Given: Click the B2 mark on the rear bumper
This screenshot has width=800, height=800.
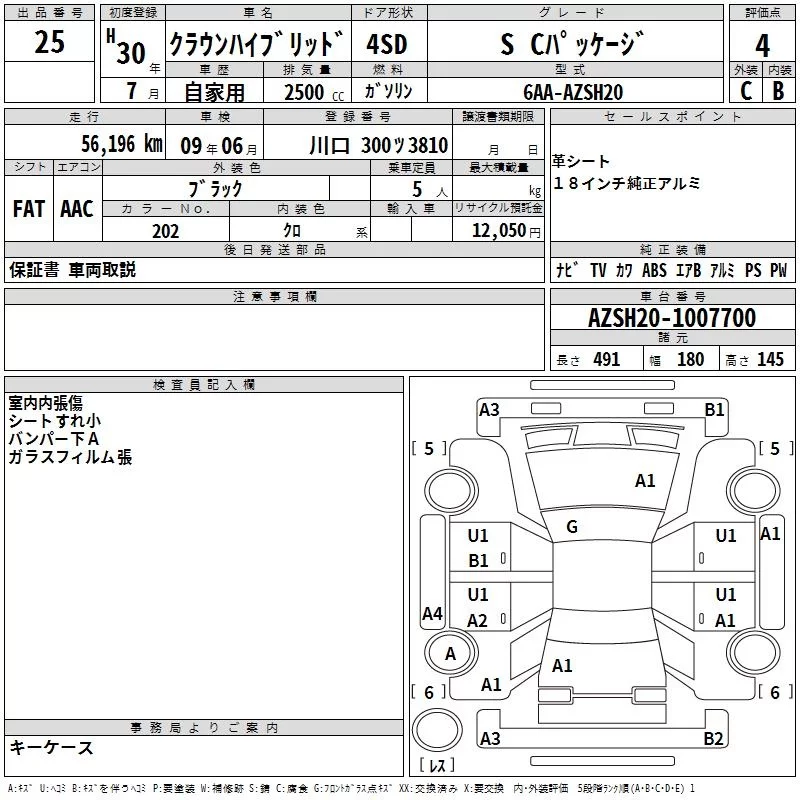Looking at the screenshot, I should point(713,738).
